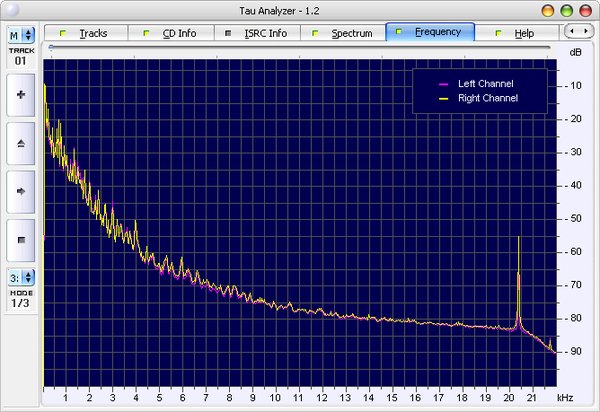
Task: Click the Right Channel yellow legend swatch
Action: (443, 99)
